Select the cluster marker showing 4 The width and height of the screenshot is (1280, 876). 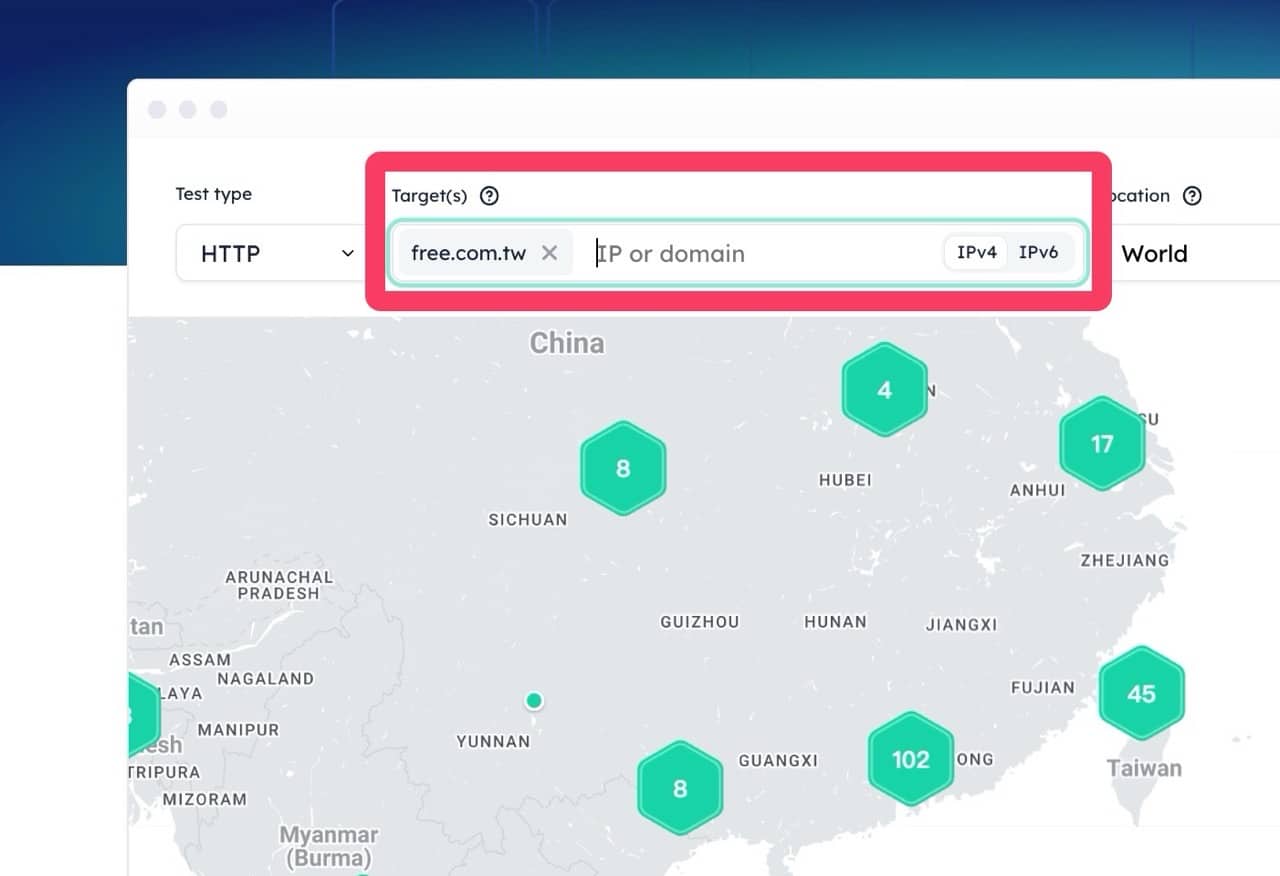(x=884, y=390)
